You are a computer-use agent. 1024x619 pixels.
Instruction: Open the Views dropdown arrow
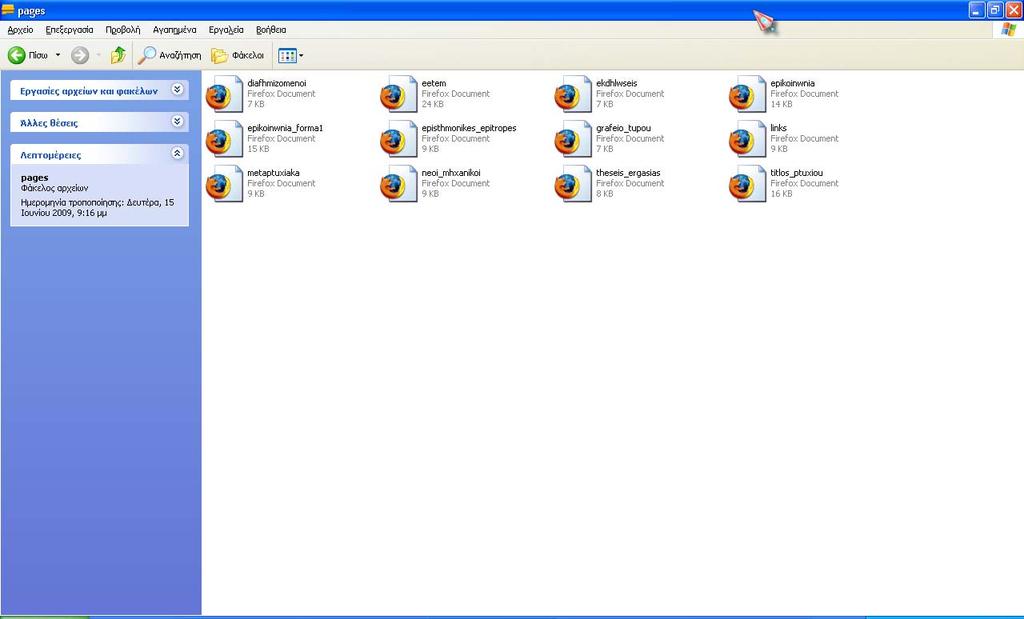tap(301, 56)
